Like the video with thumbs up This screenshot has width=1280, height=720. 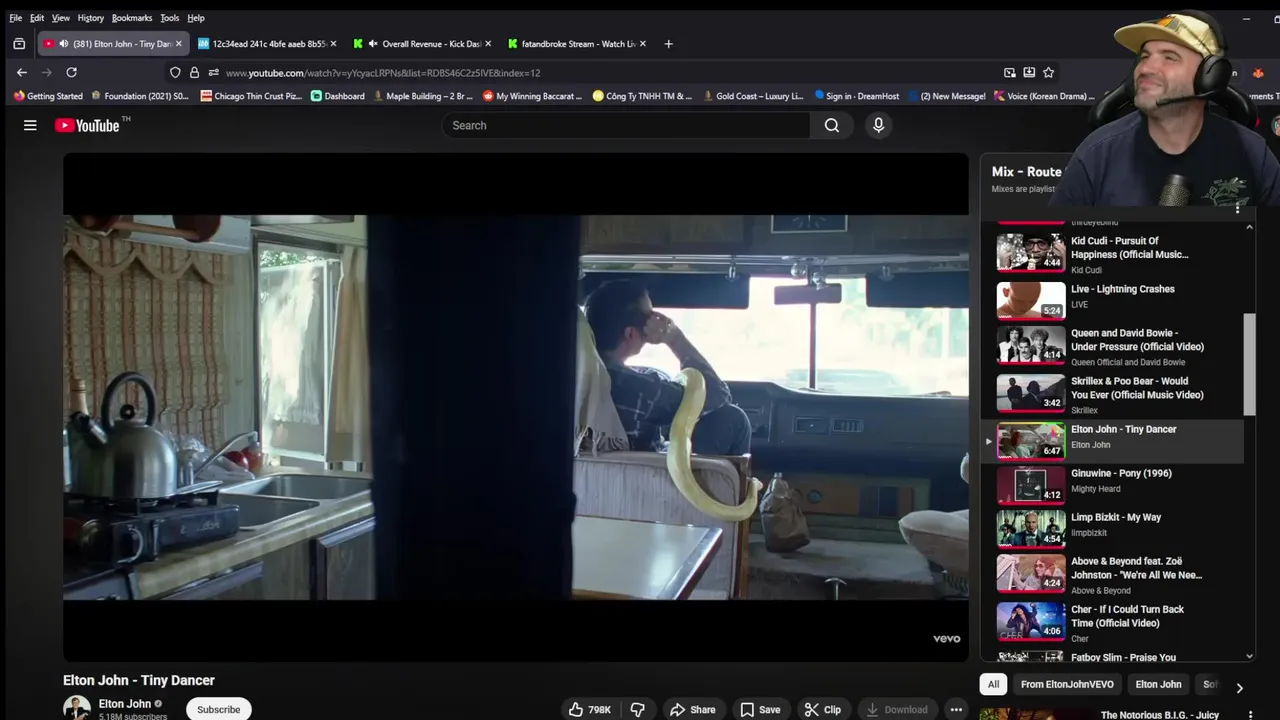[x=589, y=709]
